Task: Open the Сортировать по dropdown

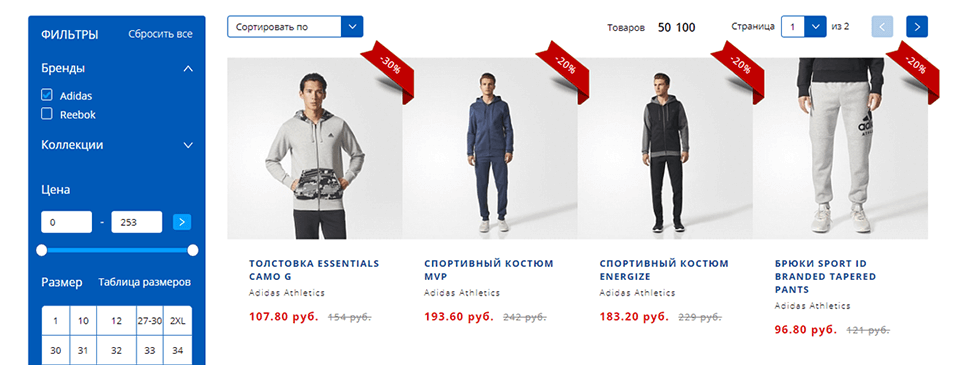Action: point(295,27)
